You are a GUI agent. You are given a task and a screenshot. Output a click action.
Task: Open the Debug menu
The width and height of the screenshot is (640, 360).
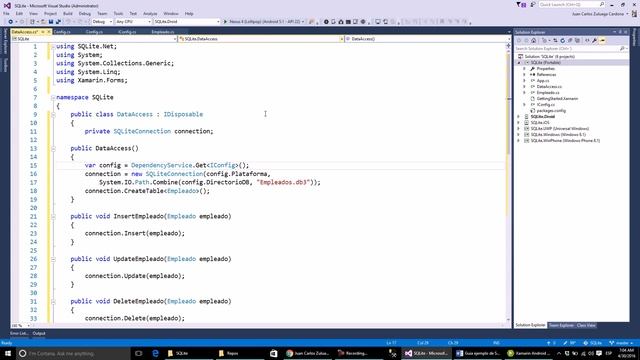(x=84, y=13)
